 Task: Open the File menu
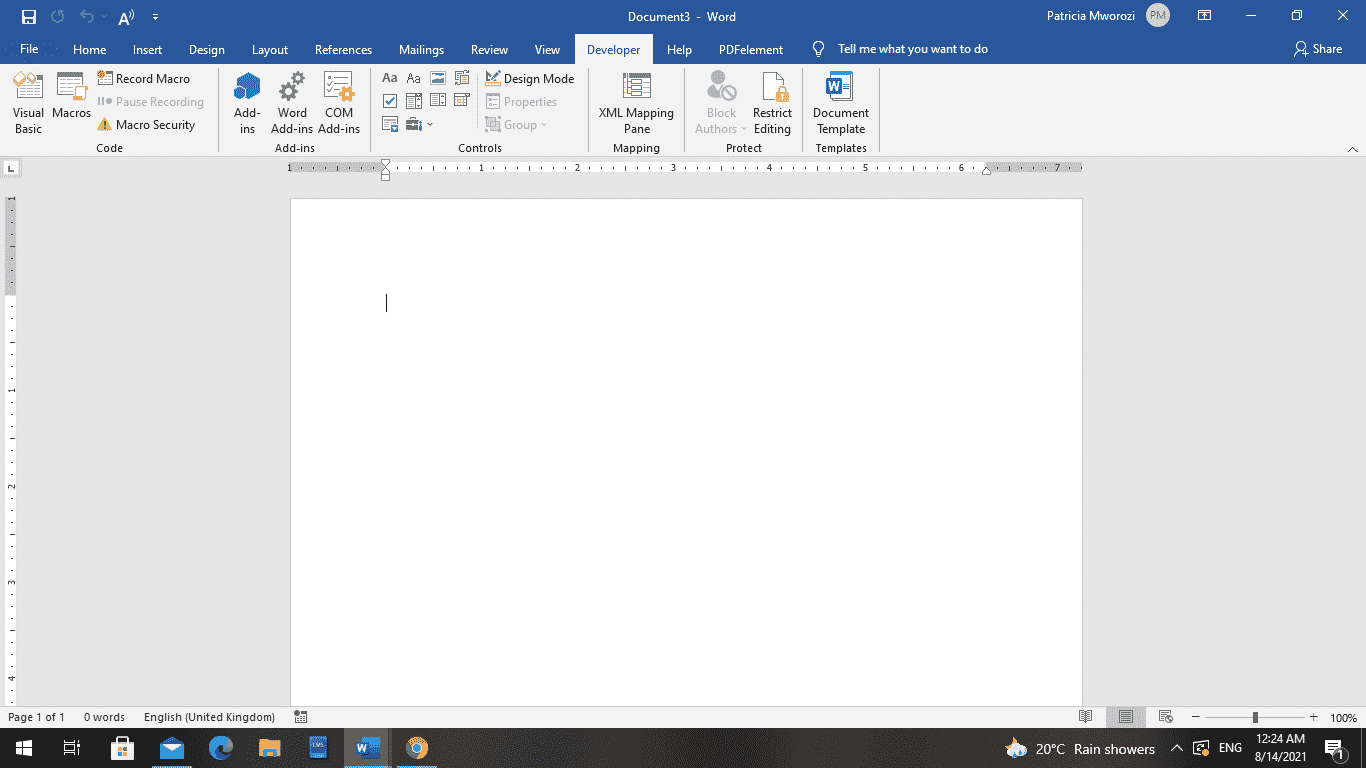[x=29, y=49]
